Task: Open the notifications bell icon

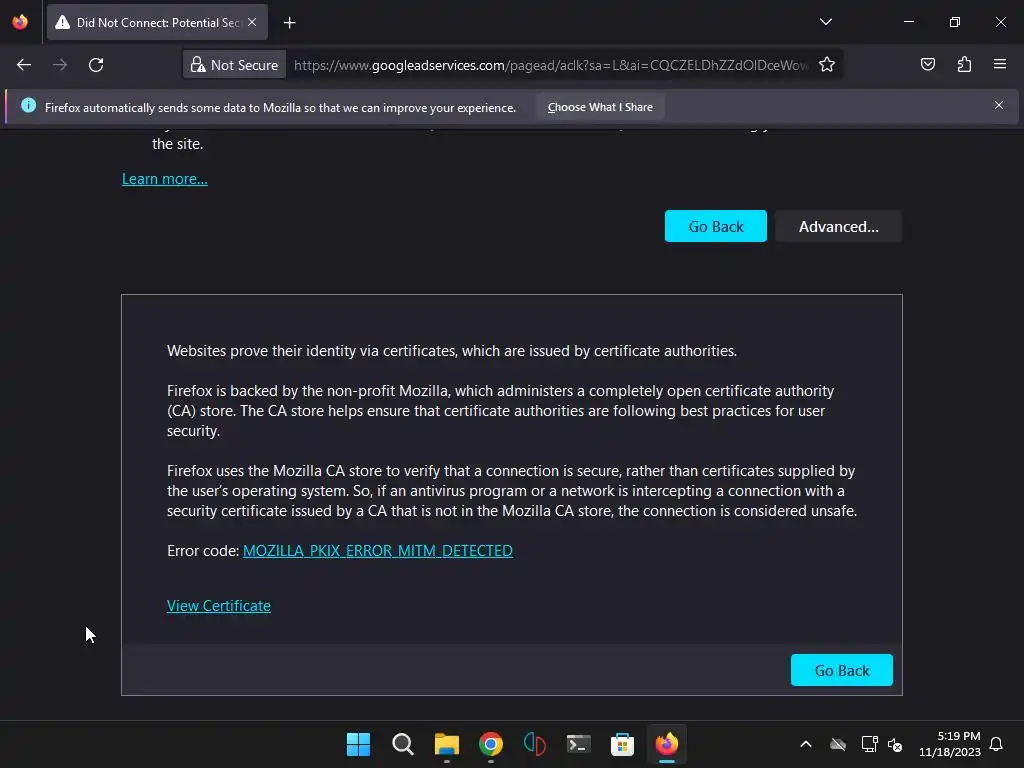Action: click(996, 744)
